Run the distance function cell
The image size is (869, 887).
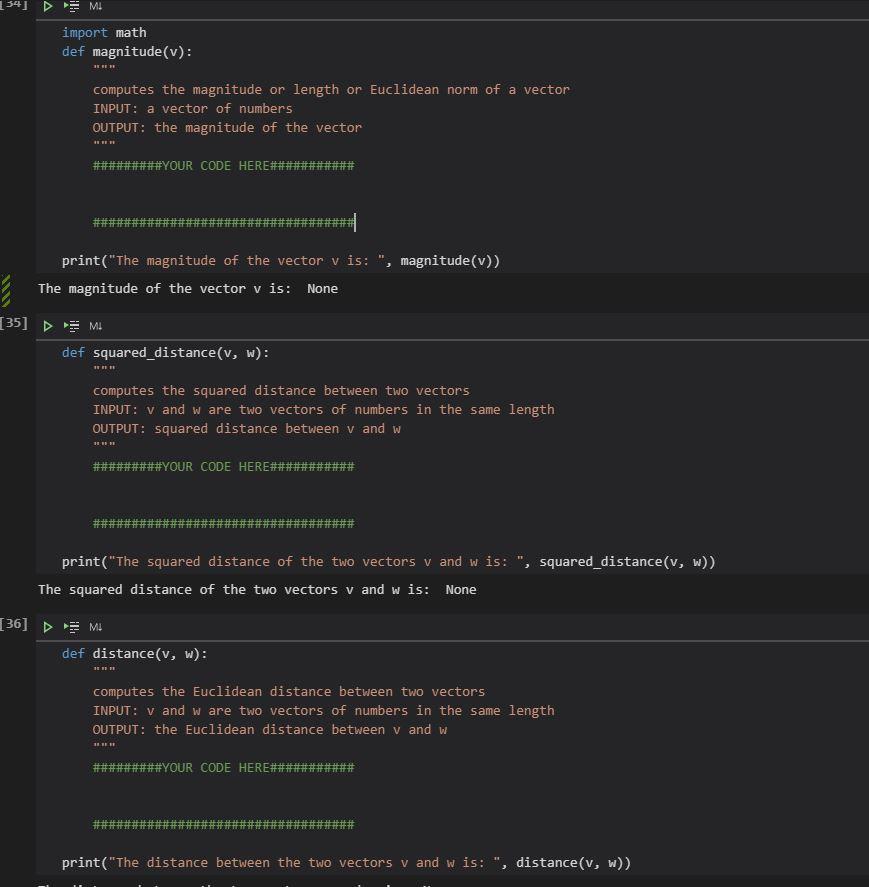pyautogui.click(x=47, y=627)
